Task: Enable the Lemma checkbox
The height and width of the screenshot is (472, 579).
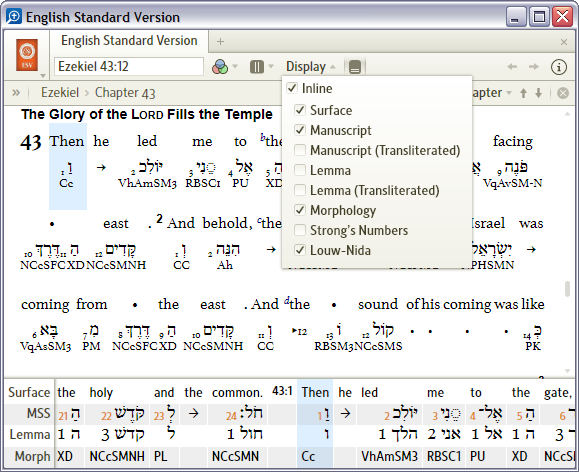Action: click(300, 170)
